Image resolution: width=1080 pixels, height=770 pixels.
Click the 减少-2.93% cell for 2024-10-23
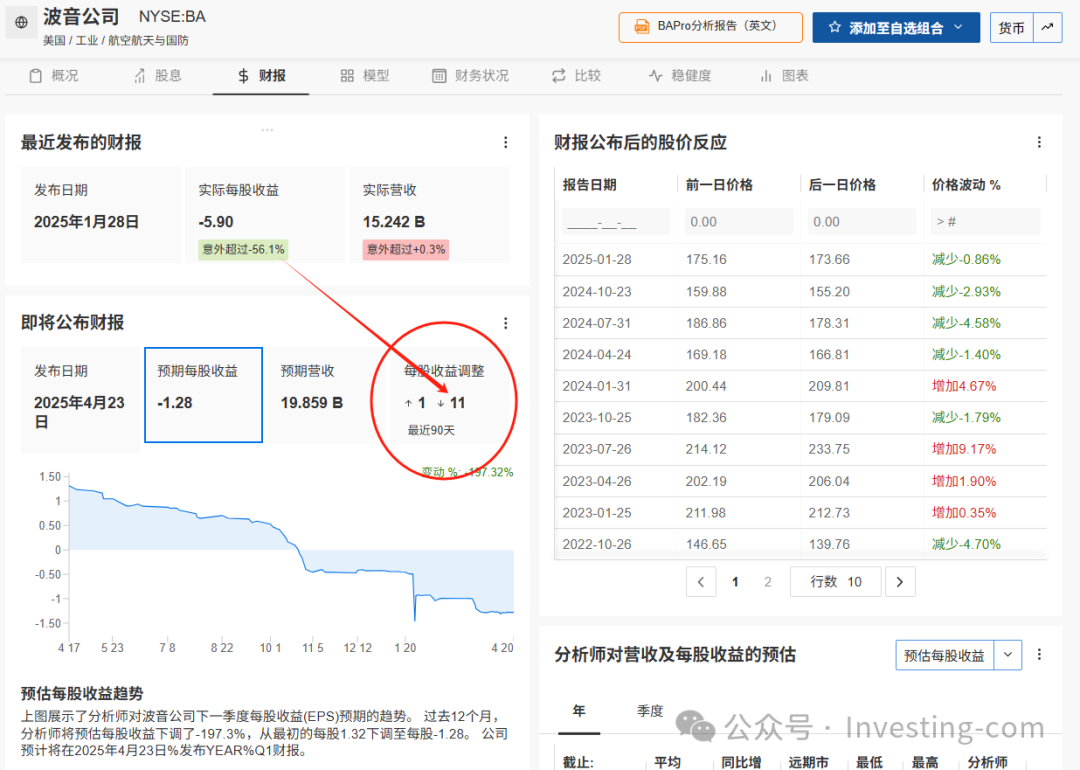(966, 291)
